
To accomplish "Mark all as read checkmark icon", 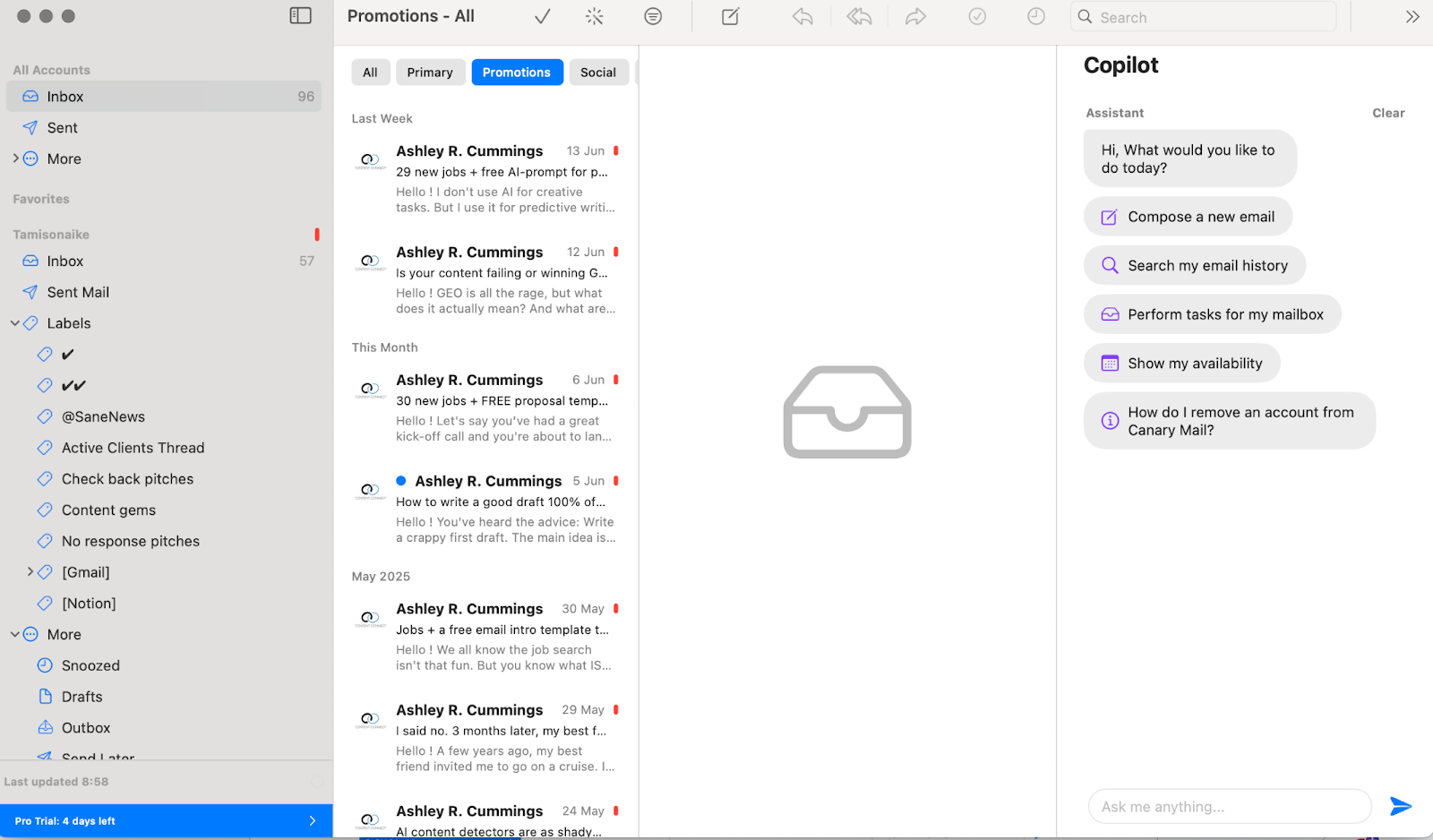I will (x=542, y=17).
